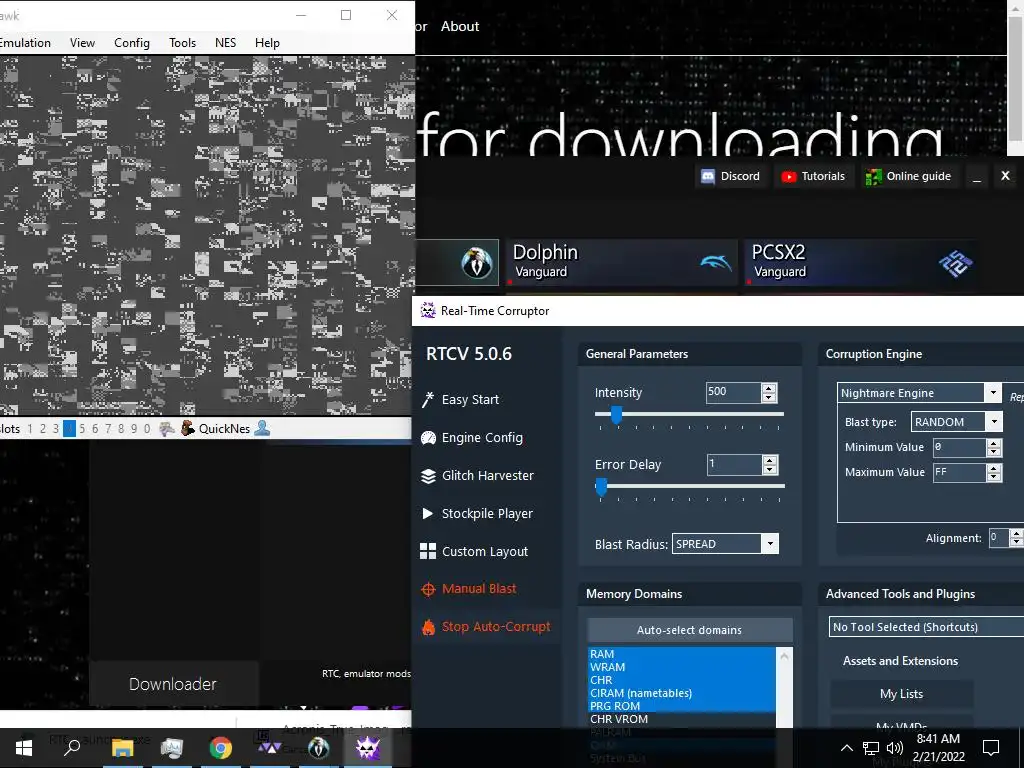This screenshot has width=1024, height=768.
Task: Open BizHawk NES menu
Action: pyautogui.click(x=225, y=42)
